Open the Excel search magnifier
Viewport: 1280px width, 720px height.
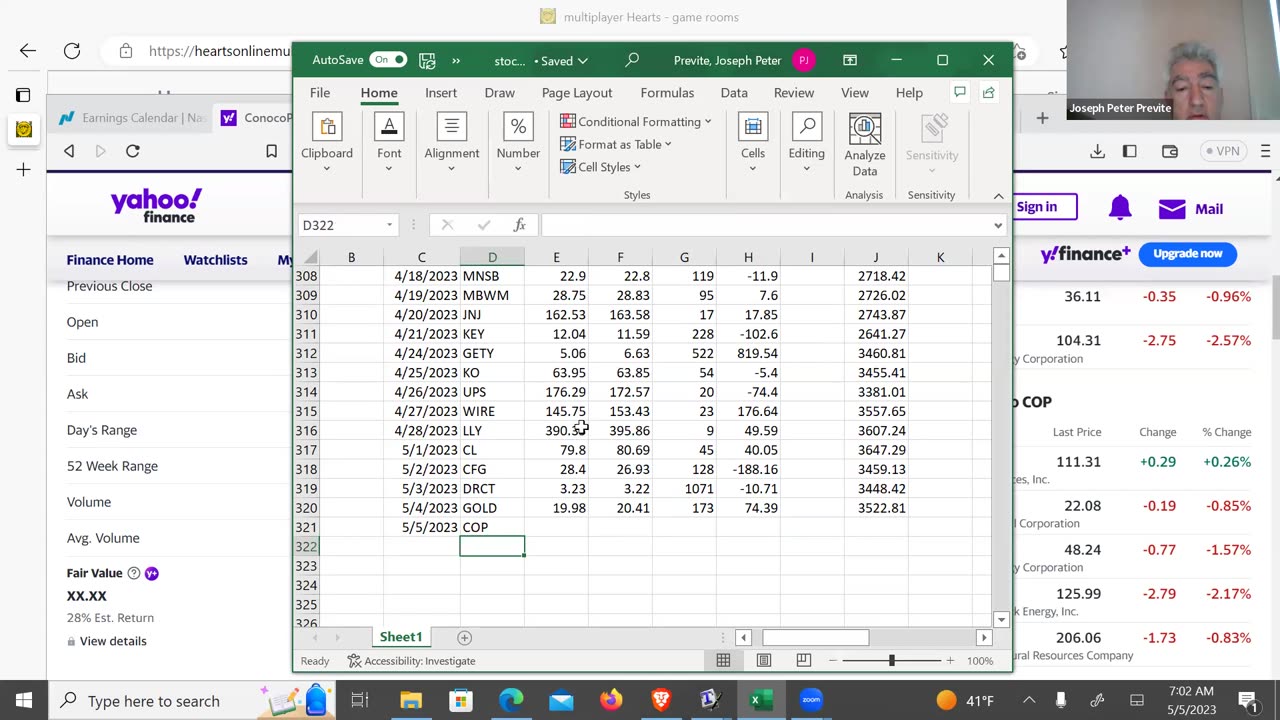pyautogui.click(x=632, y=60)
